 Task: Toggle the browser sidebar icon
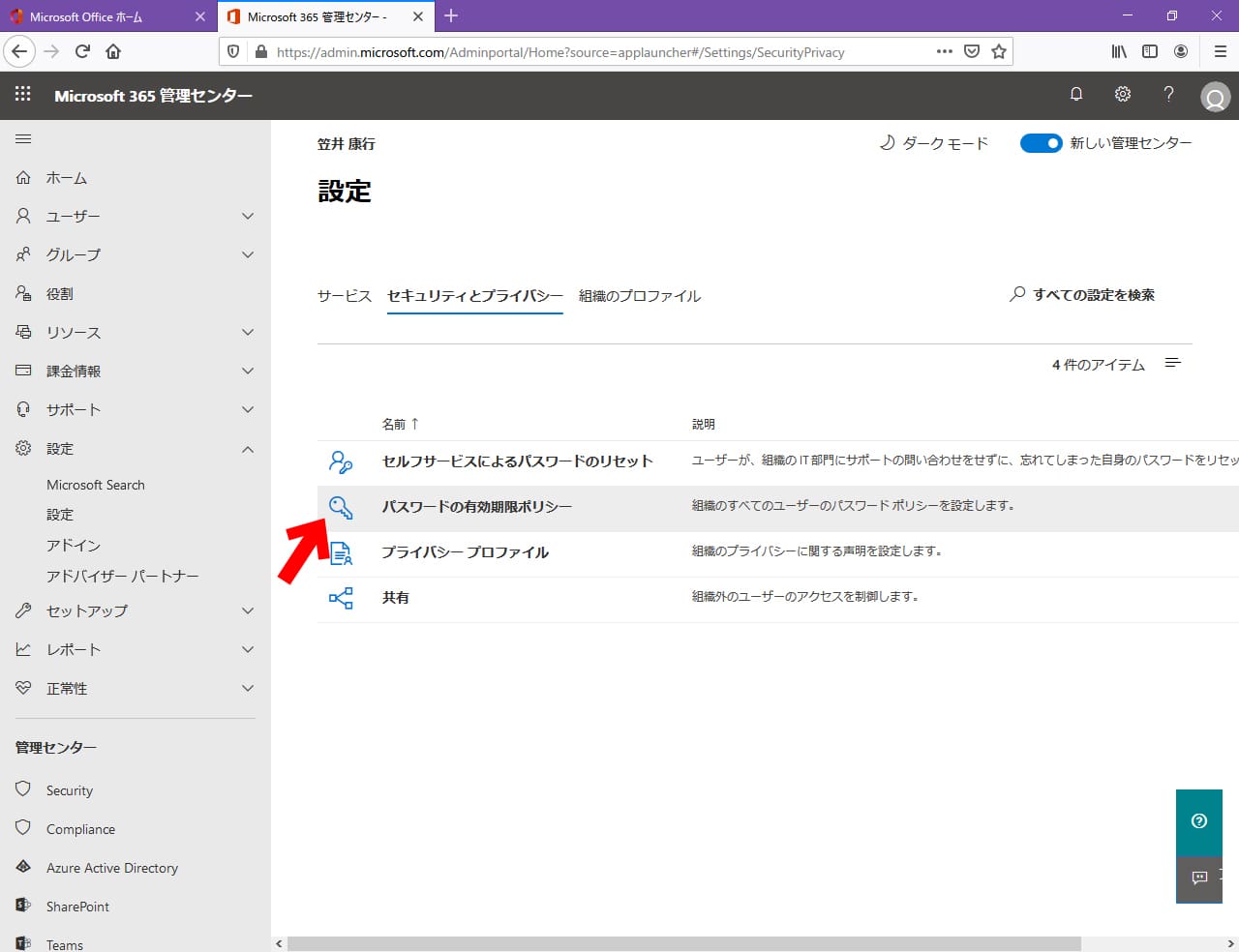pos(1150,51)
